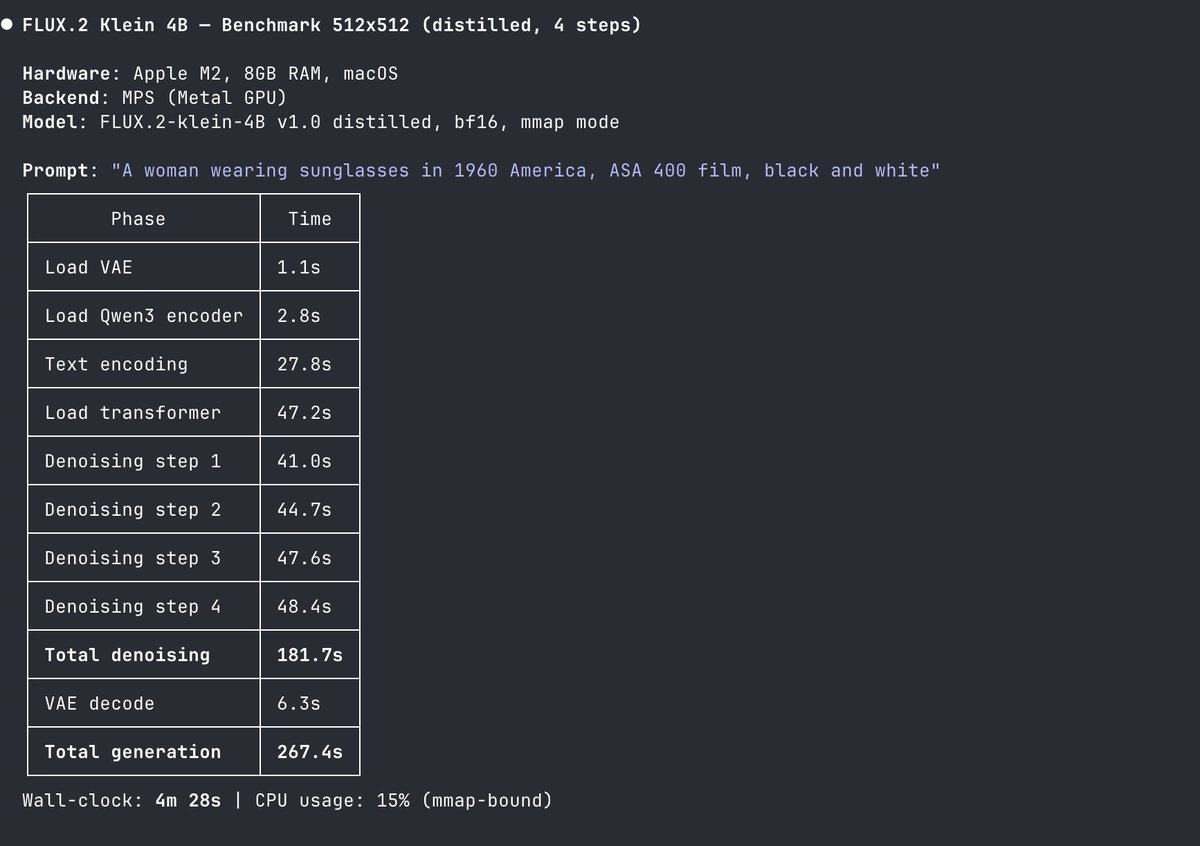The width and height of the screenshot is (1200, 846).
Task: Click the benchmark title heading text
Action: pos(331,25)
